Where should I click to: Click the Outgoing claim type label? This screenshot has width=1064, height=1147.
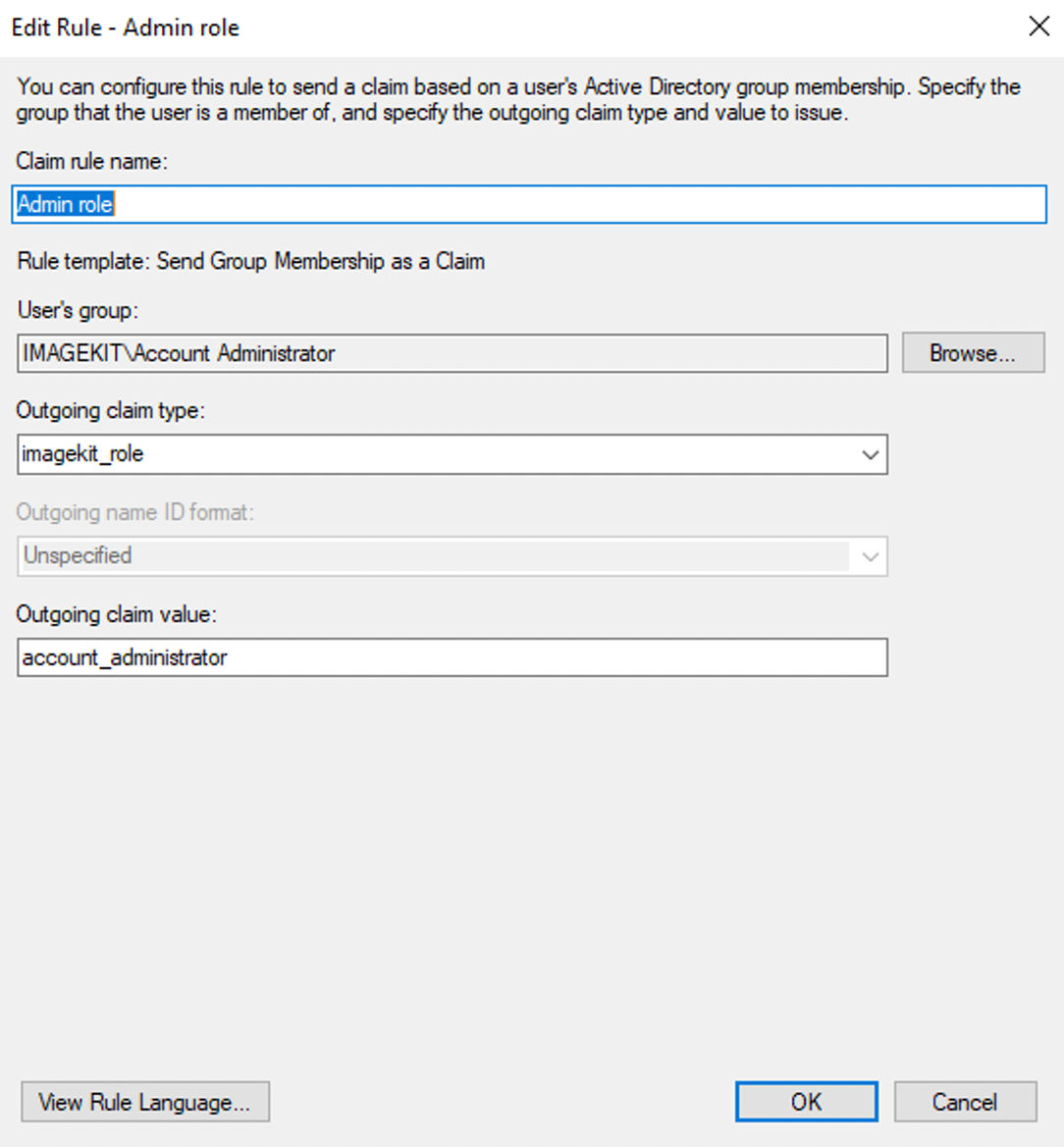pos(111,410)
